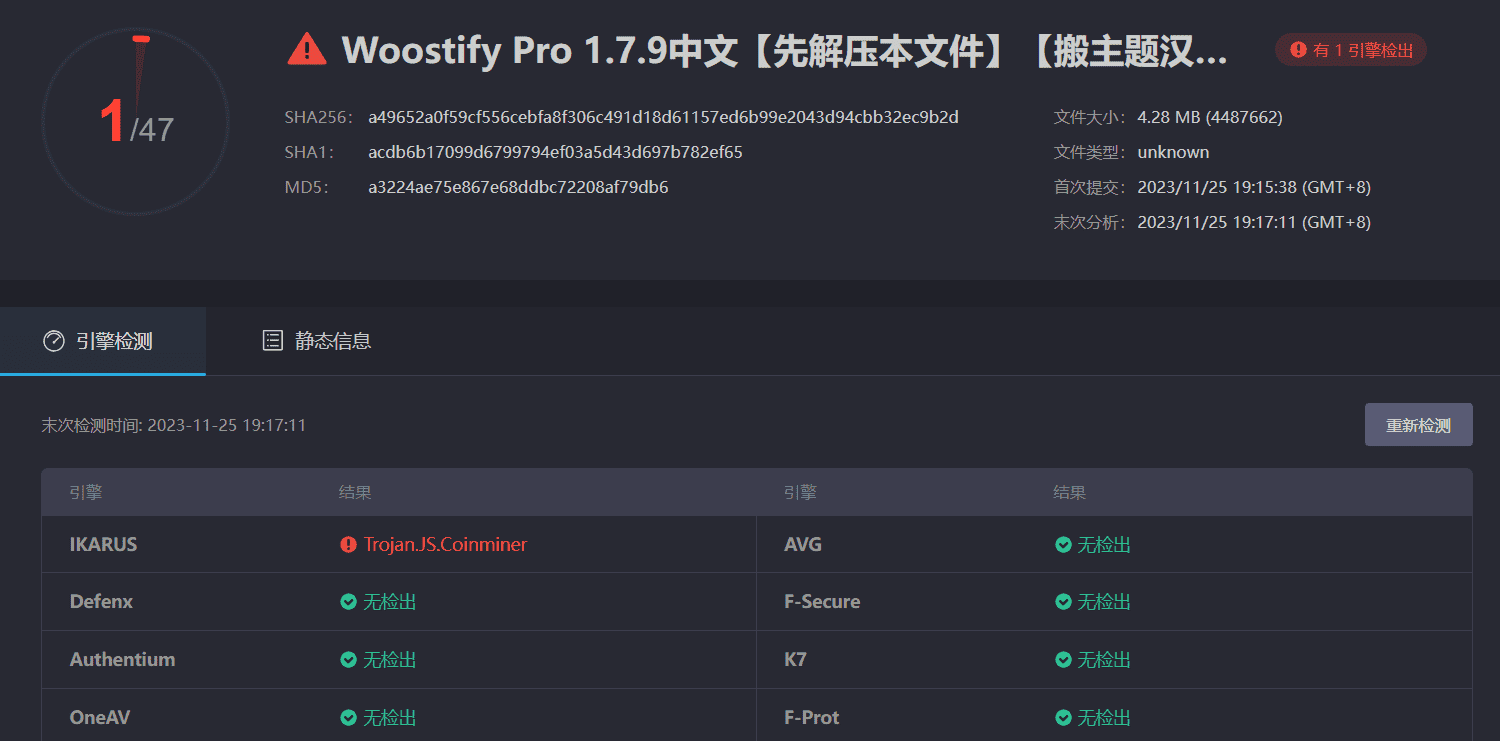Click the document icon on the 静态信息 tab
Image resolution: width=1500 pixels, height=741 pixels.
[272, 340]
